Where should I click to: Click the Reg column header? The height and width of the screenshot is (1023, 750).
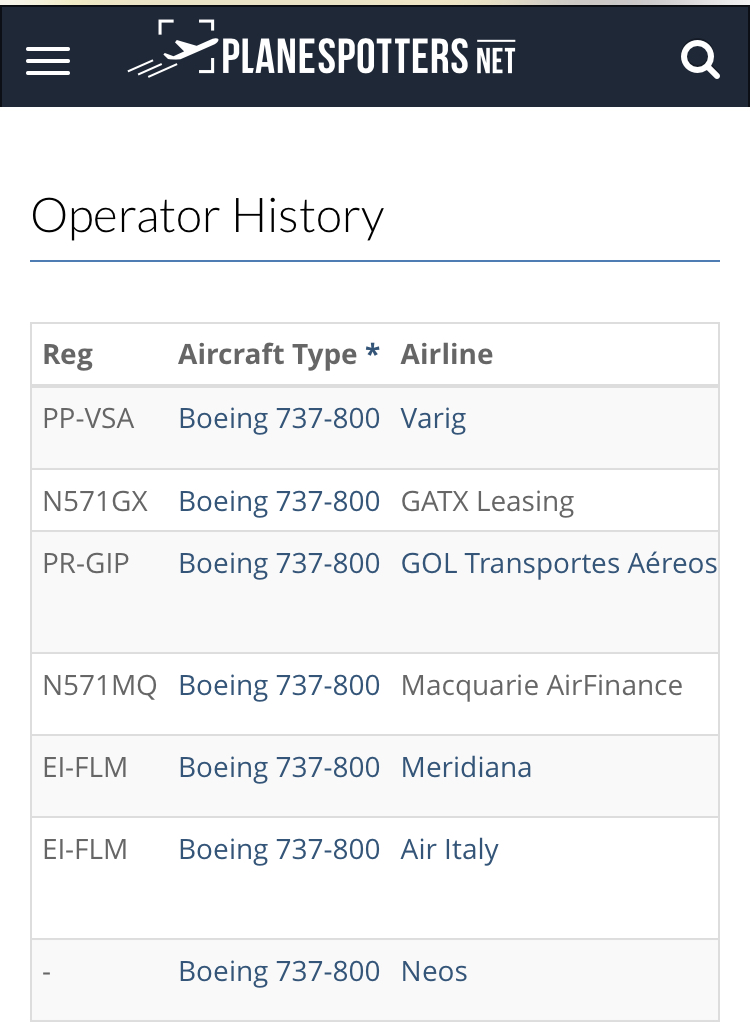tap(67, 355)
